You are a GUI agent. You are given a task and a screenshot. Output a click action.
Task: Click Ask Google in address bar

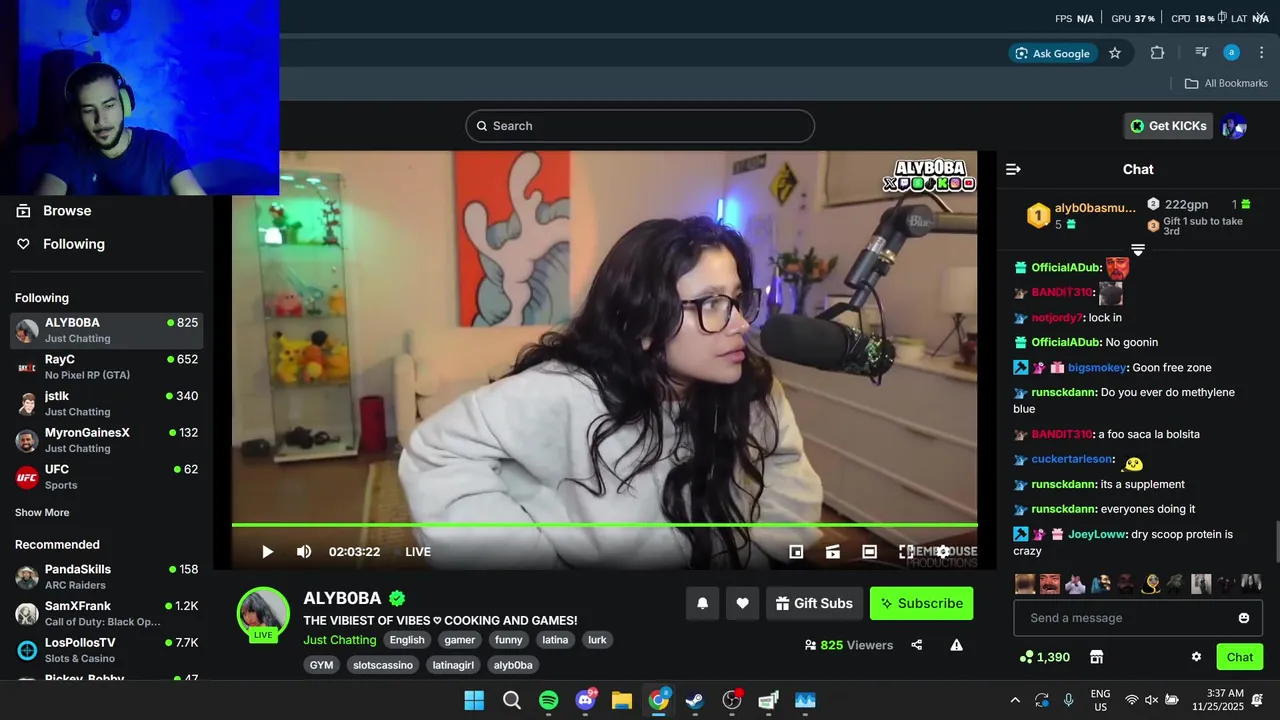coord(1052,53)
